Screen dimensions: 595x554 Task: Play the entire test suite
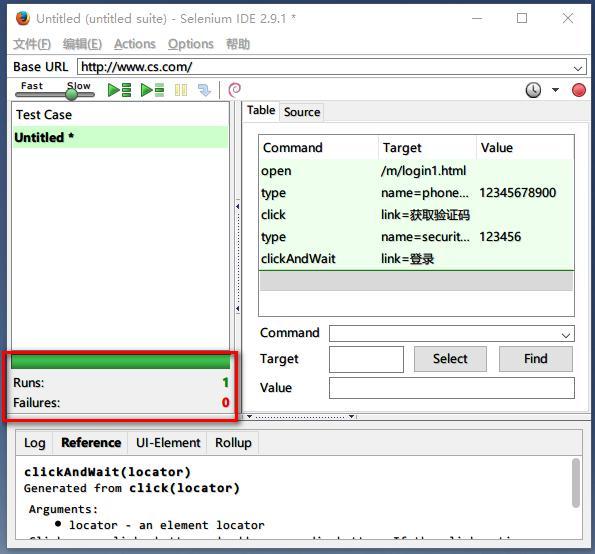pos(120,90)
